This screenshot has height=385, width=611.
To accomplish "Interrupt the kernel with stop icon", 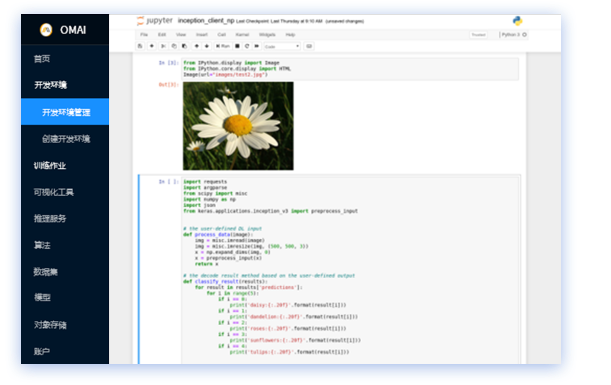I will tap(237, 46).
